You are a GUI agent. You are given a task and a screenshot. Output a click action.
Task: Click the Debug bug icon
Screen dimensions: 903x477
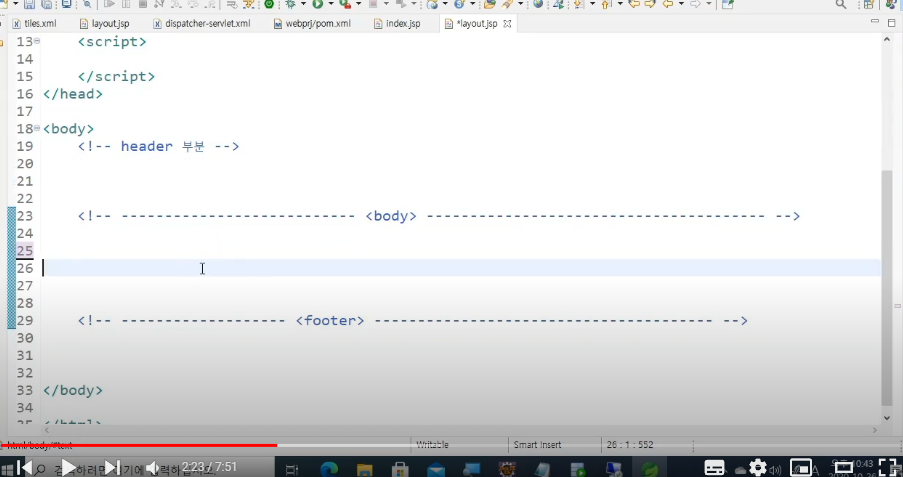[x=290, y=5]
